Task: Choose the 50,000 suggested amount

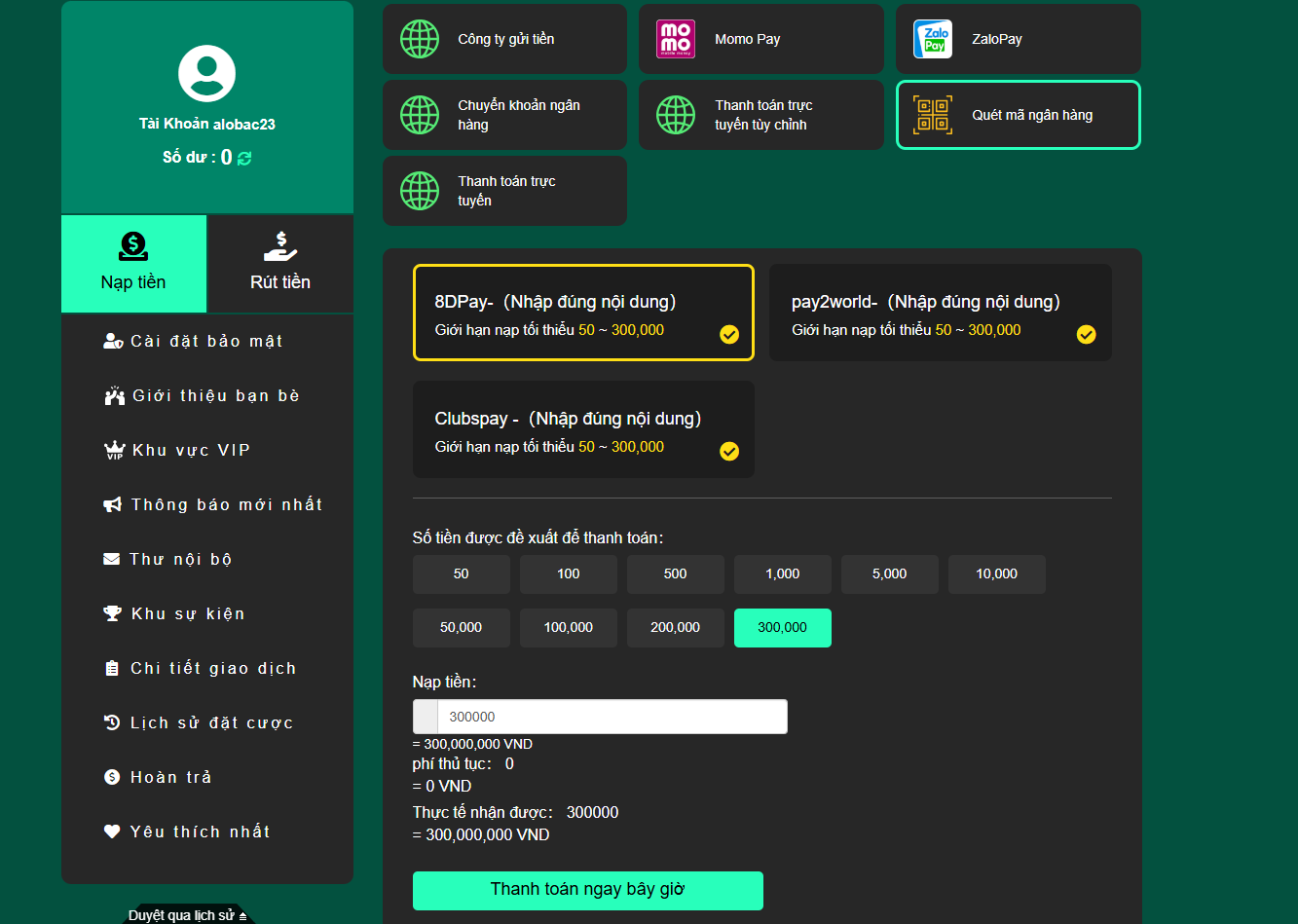Action: [x=461, y=628]
